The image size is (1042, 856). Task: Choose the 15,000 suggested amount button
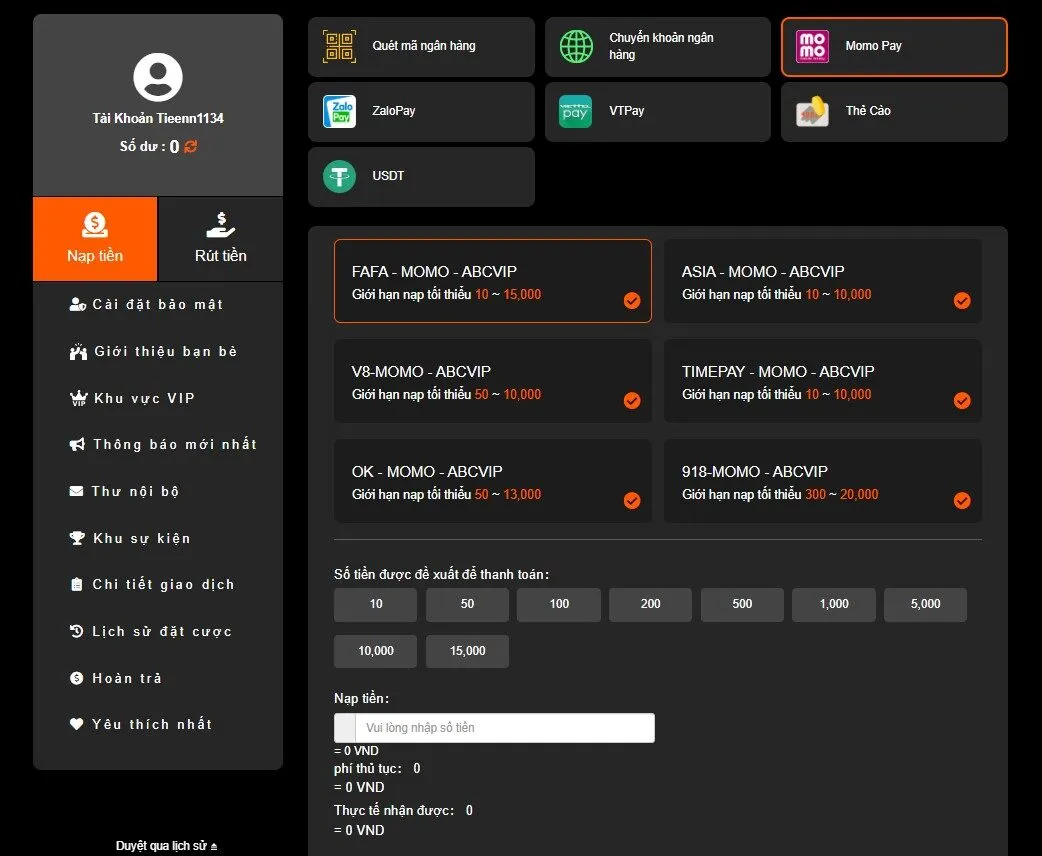click(467, 651)
